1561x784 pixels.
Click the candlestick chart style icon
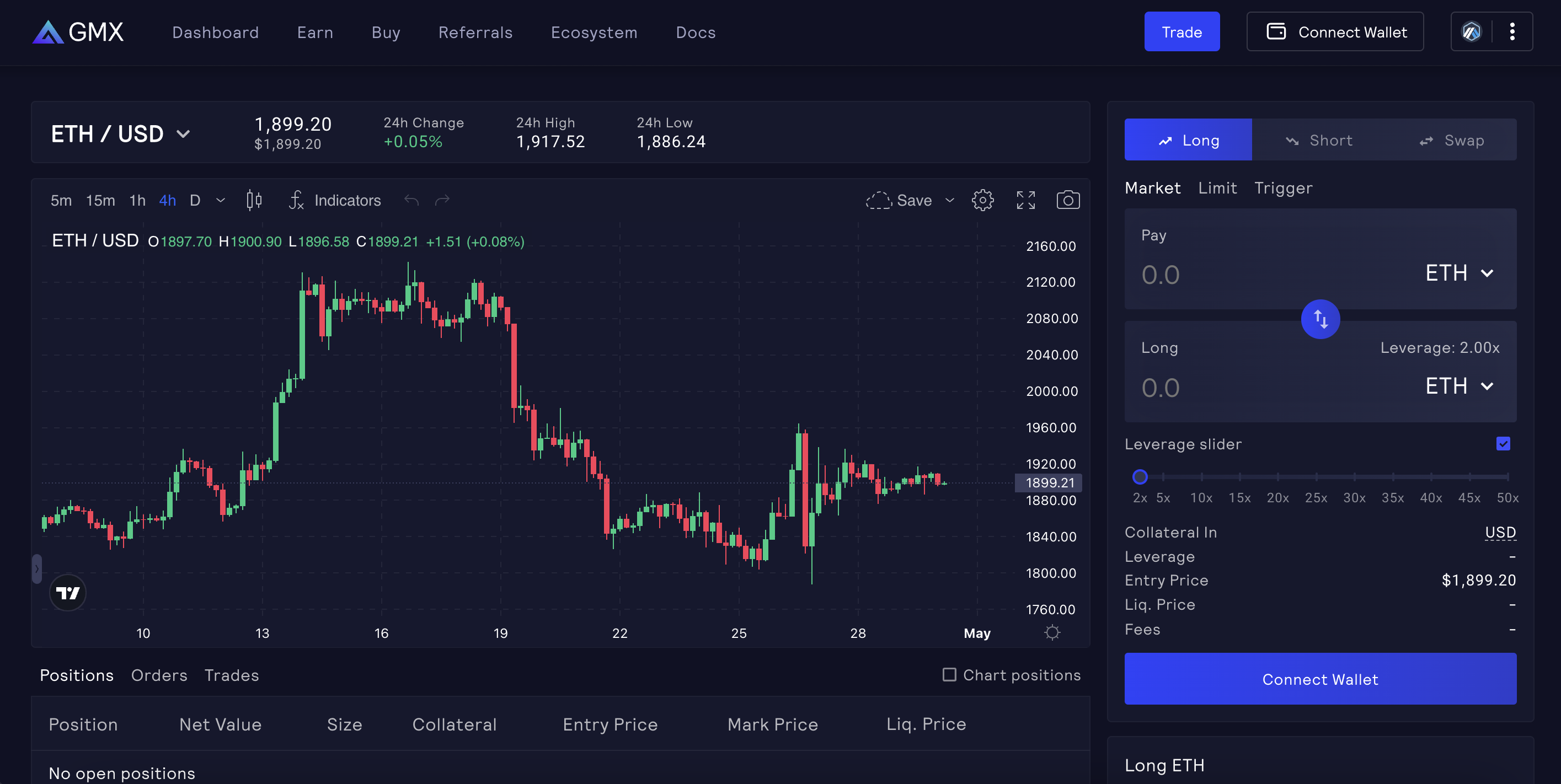pyautogui.click(x=254, y=200)
